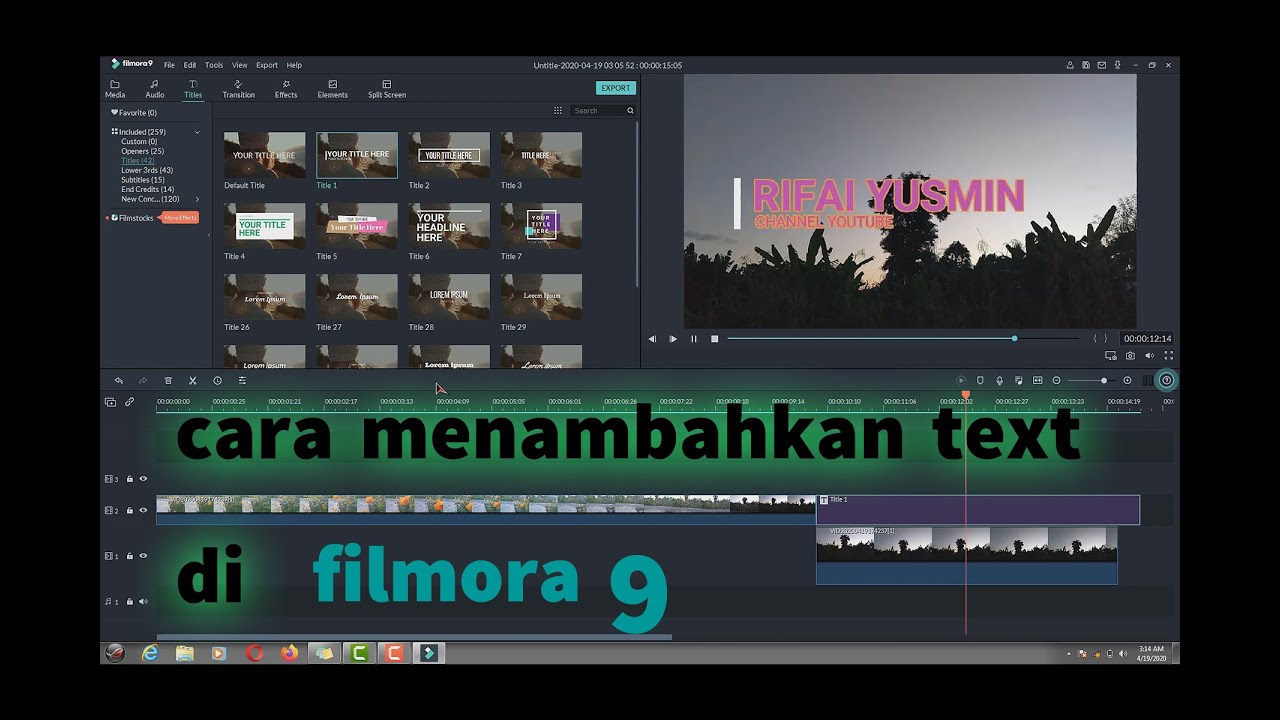1280x720 pixels.
Task: Click the timeline zoom slider handle
Action: pos(1104,380)
